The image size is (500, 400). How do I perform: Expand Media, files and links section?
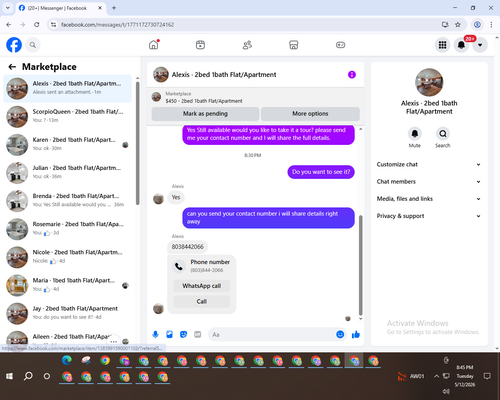pos(429,199)
